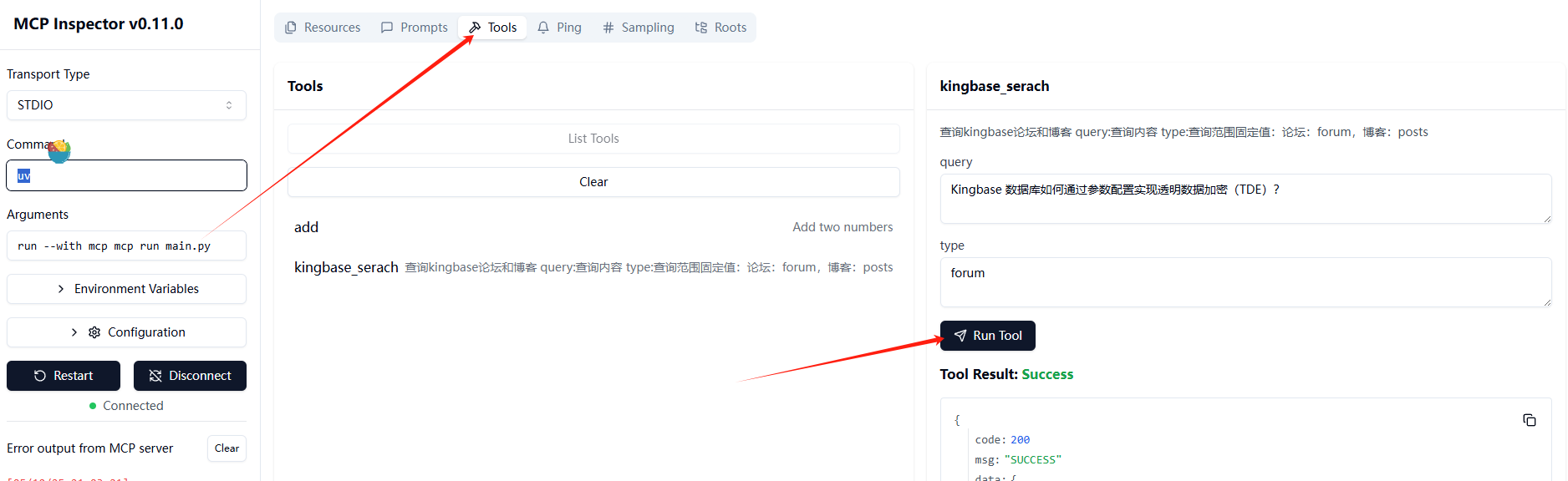Click the msg: "SUCCESS" line
Image resolution: width=1568 pixels, height=481 pixels.
[x=1018, y=460]
